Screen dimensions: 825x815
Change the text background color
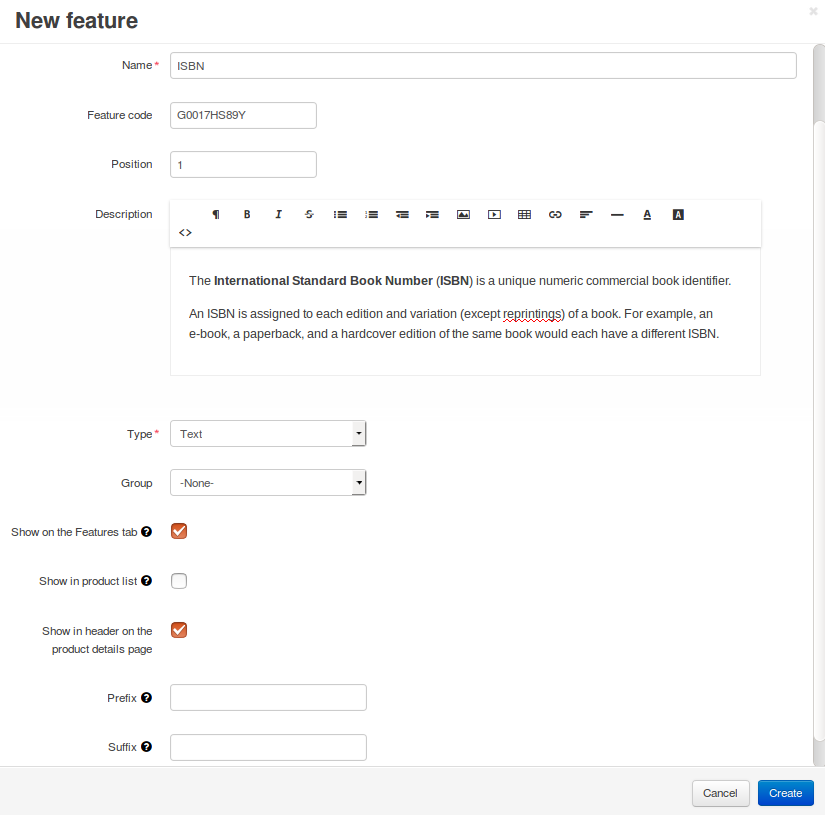point(678,214)
